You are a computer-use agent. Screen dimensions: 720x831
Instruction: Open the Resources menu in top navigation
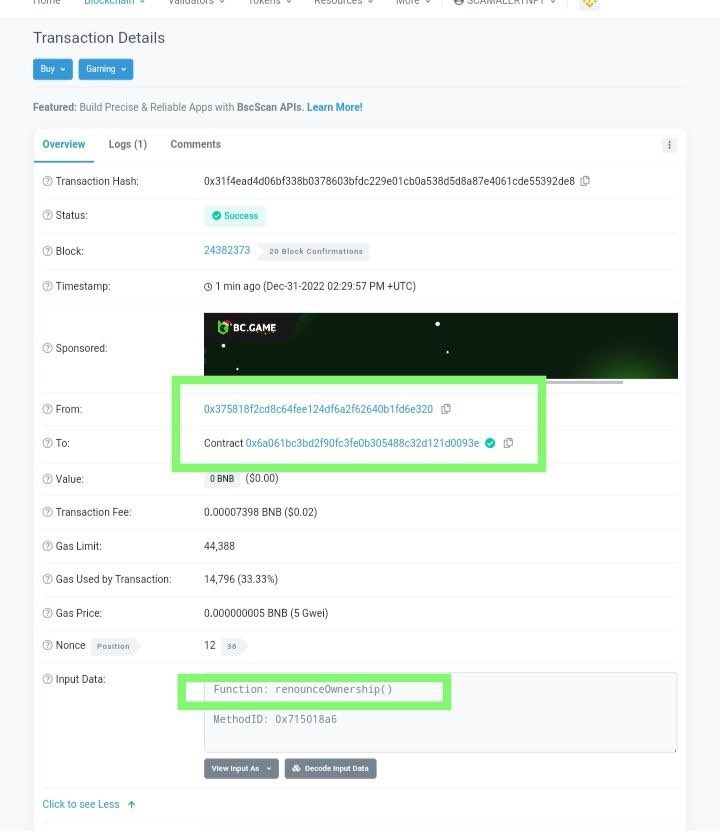343,2
